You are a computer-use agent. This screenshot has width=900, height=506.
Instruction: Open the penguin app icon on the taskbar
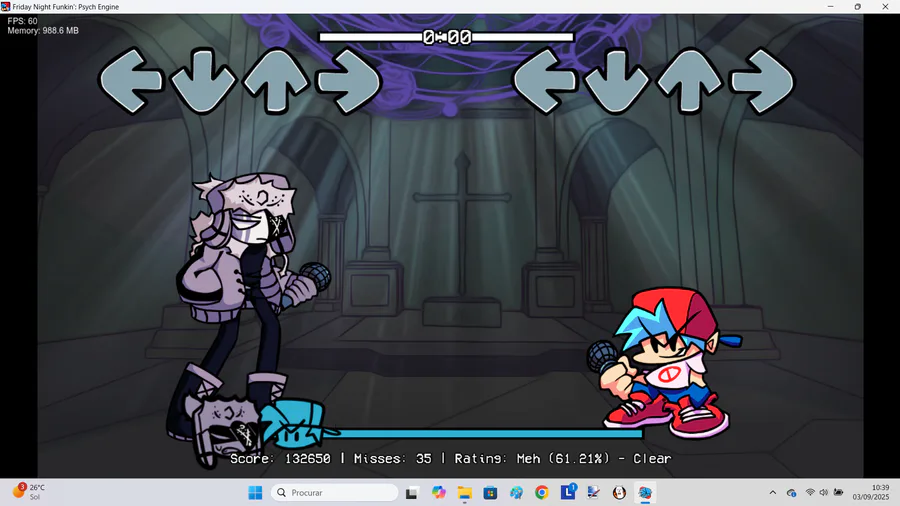click(619, 492)
